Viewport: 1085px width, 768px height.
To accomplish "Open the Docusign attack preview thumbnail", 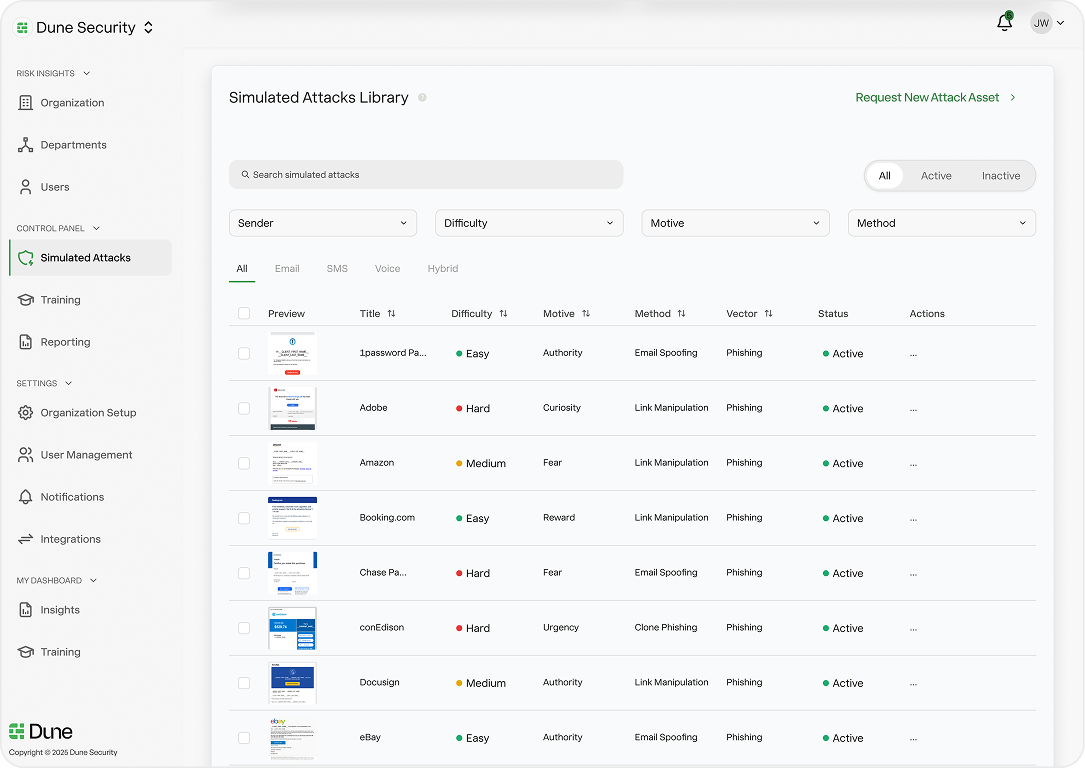I will [x=292, y=683].
